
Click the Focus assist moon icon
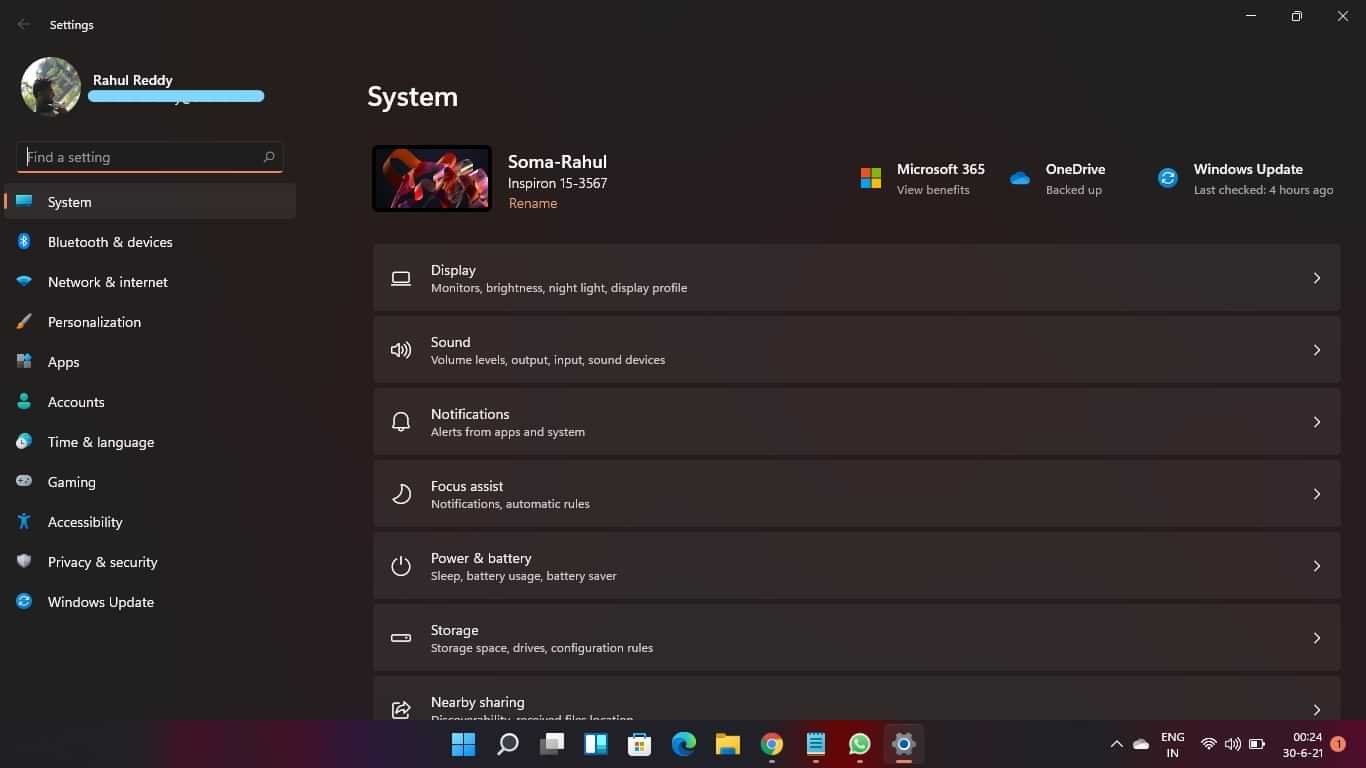tap(401, 494)
